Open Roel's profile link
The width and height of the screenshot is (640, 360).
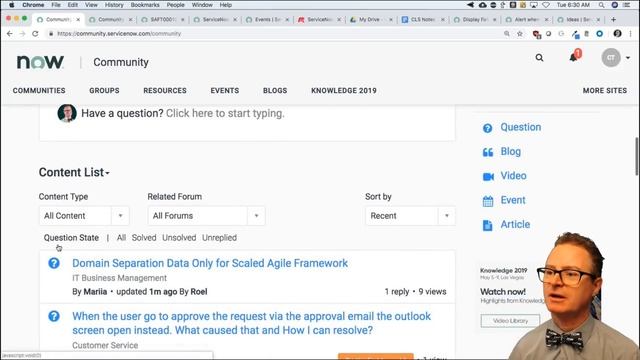pyautogui.click(x=199, y=292)
